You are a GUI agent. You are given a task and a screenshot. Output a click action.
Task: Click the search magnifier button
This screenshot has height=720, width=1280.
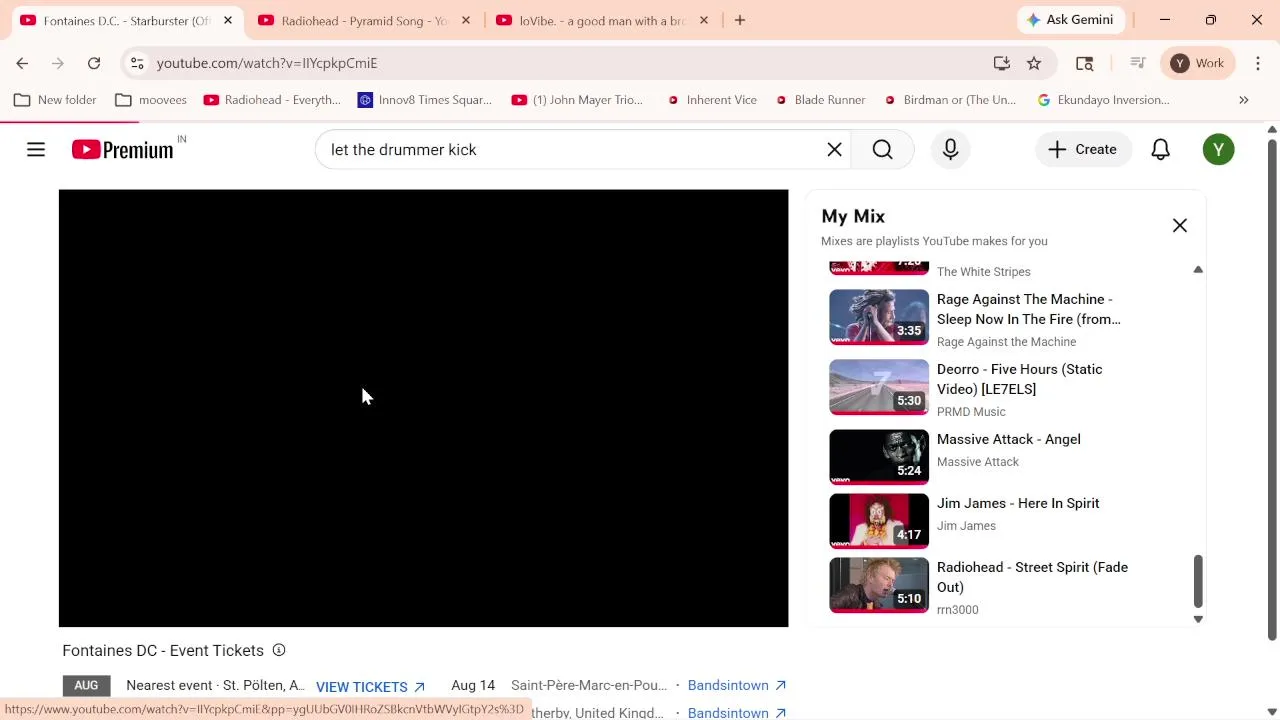pos(882,150)
